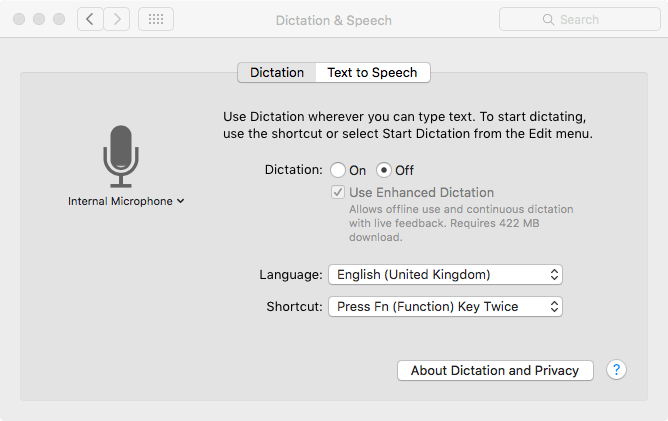Select the Dictation Off radio button
This screenshot has height=421, width=668.
click(x=383, y=170)
